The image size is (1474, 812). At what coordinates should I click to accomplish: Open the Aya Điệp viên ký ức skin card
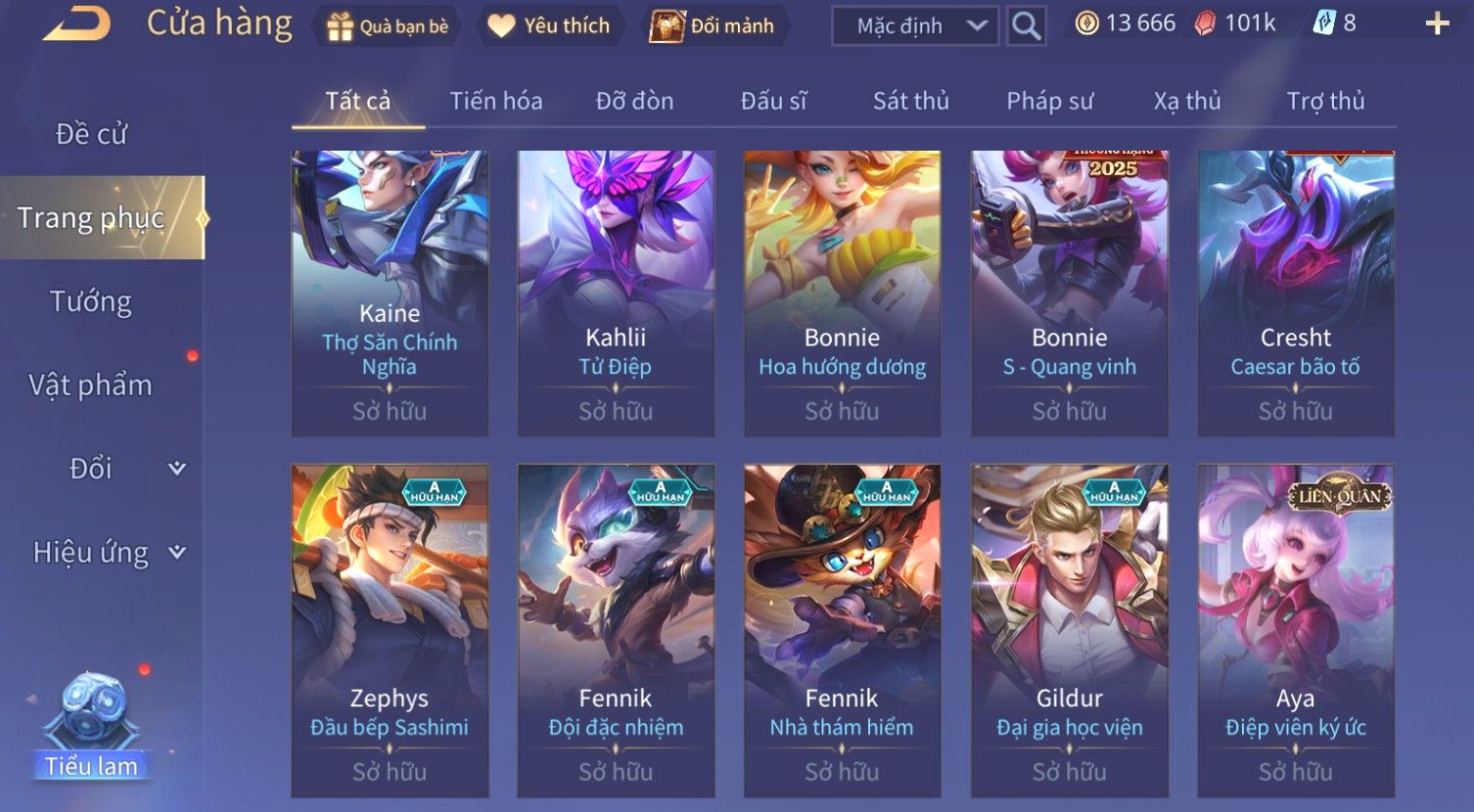(1296, 631)
